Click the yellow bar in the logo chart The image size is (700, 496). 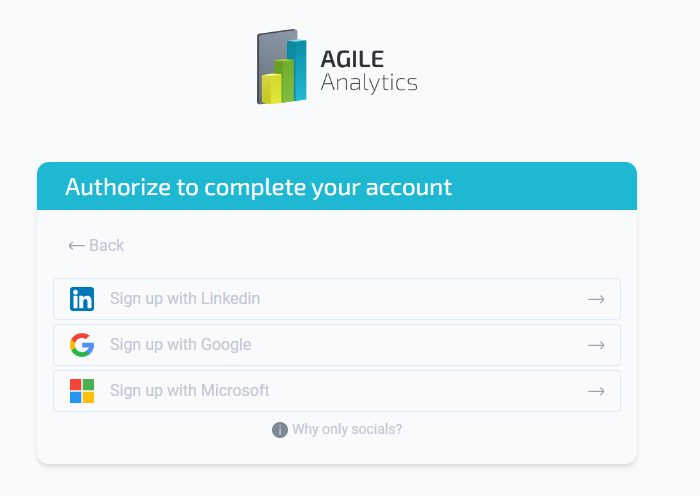[x=271, y=88]
